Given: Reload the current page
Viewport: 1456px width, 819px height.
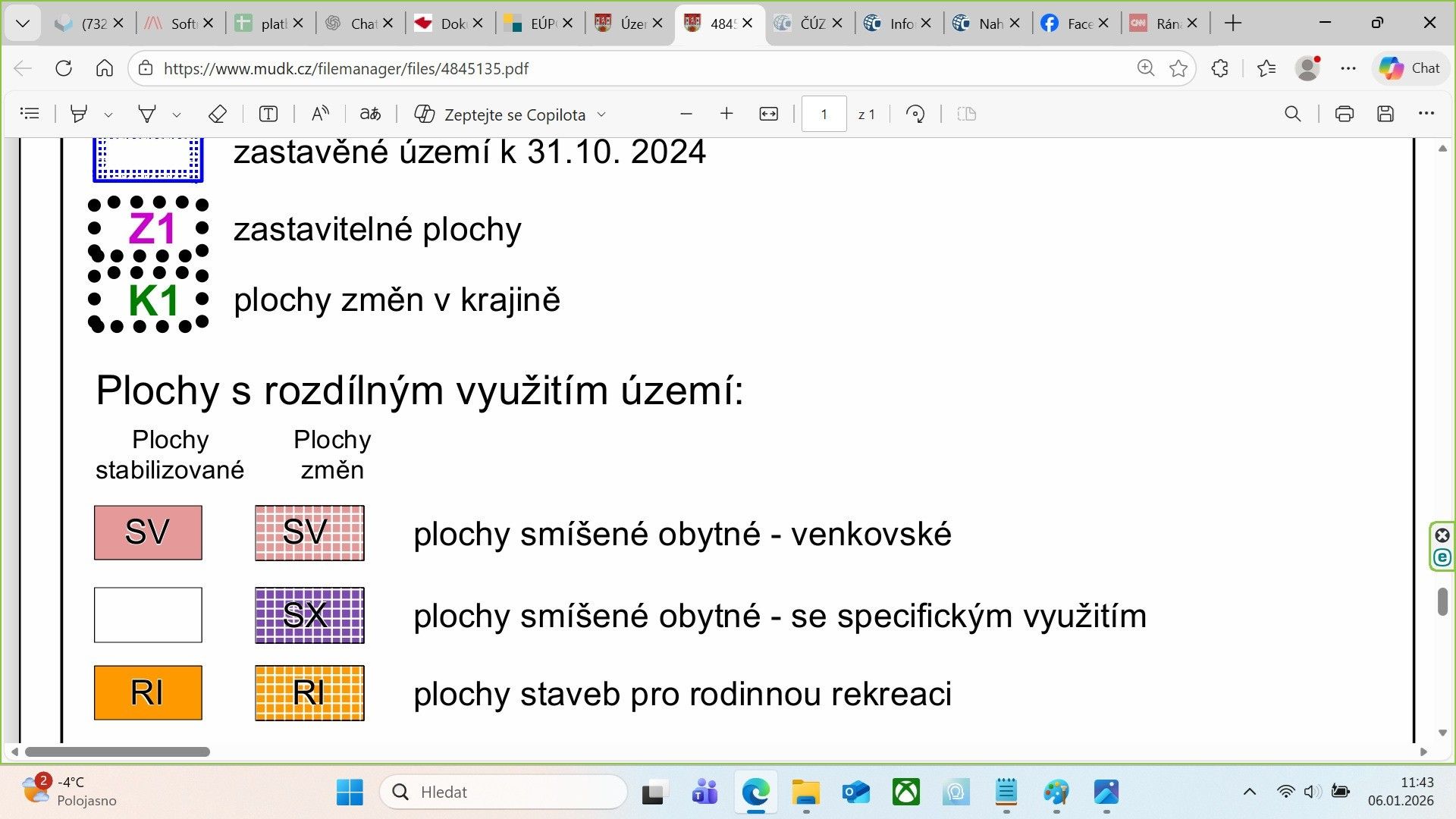Looking at the screenshot, I should tap(64, 68).
